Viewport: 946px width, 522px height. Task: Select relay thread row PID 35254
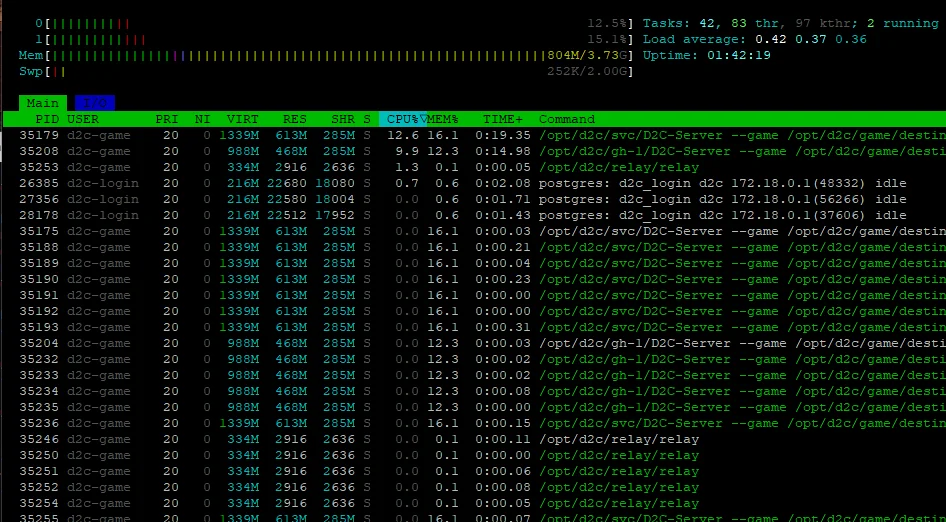473,503
